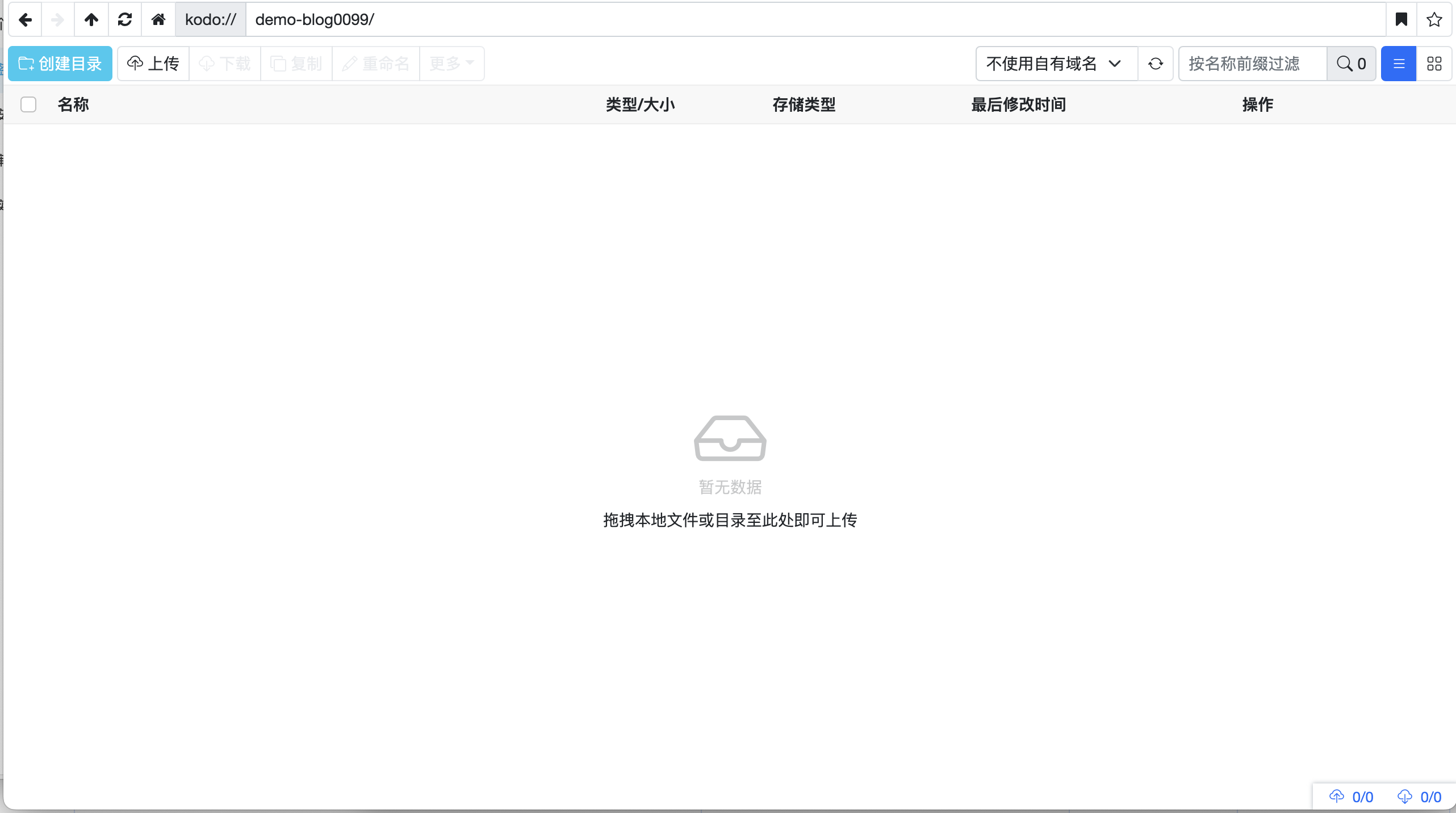This screenshot has height=813, width=1456.
Task: Click the 上传 upload button
Action: pos(153,64)
